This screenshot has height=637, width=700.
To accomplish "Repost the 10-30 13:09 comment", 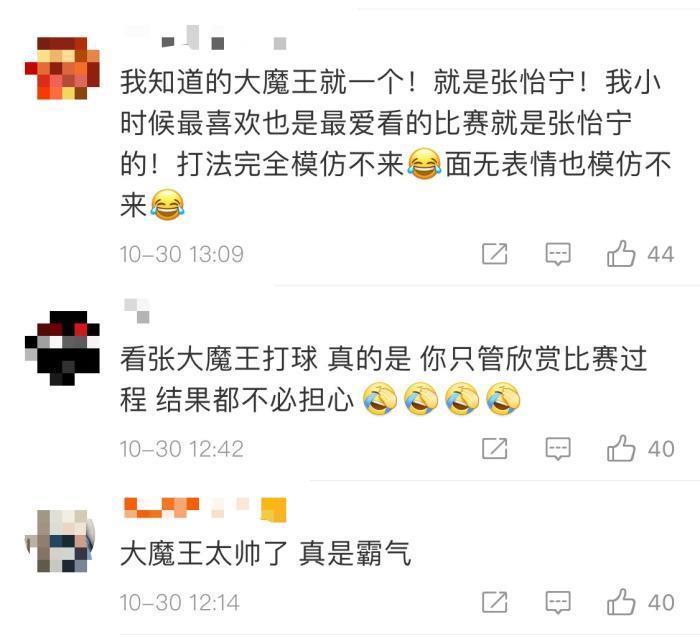I will click(x=495, y=254).
